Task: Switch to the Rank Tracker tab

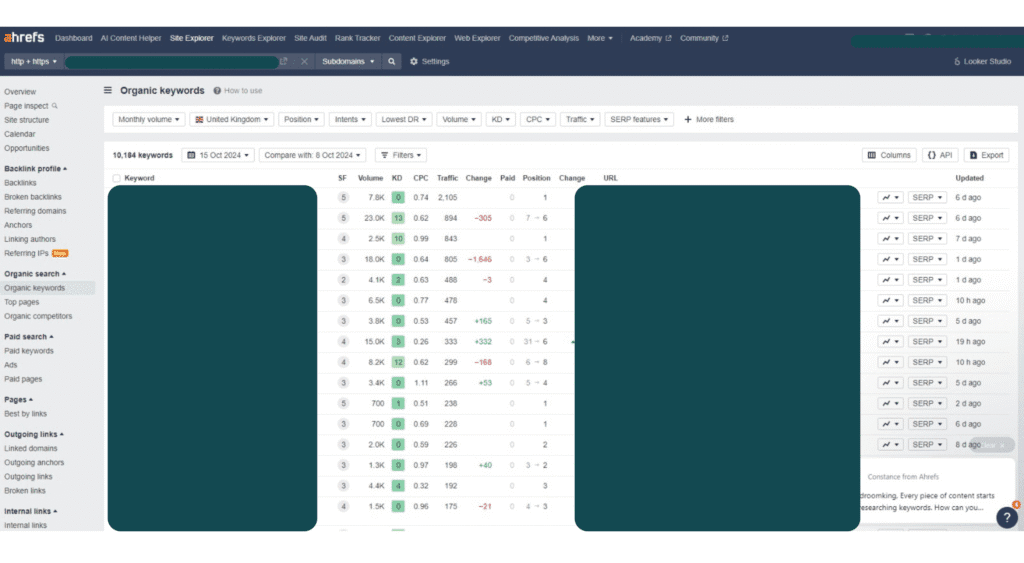Action: 357,38
